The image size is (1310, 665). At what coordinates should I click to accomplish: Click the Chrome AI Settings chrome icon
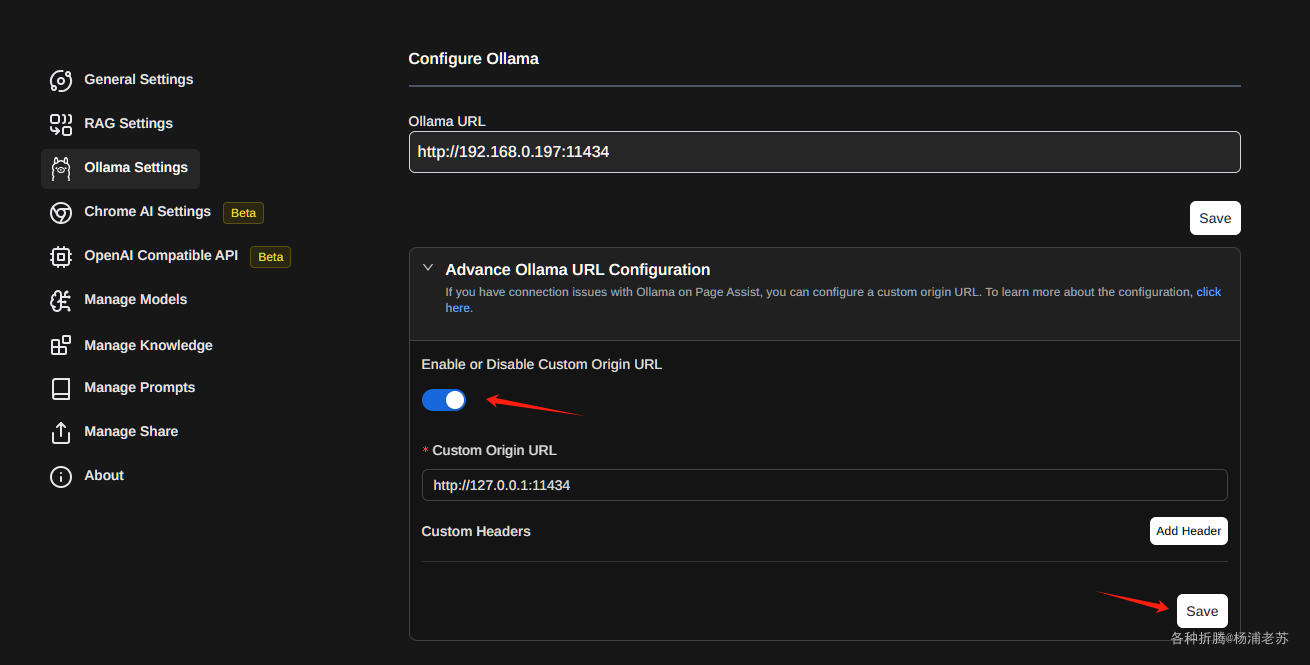click(61, 212)
